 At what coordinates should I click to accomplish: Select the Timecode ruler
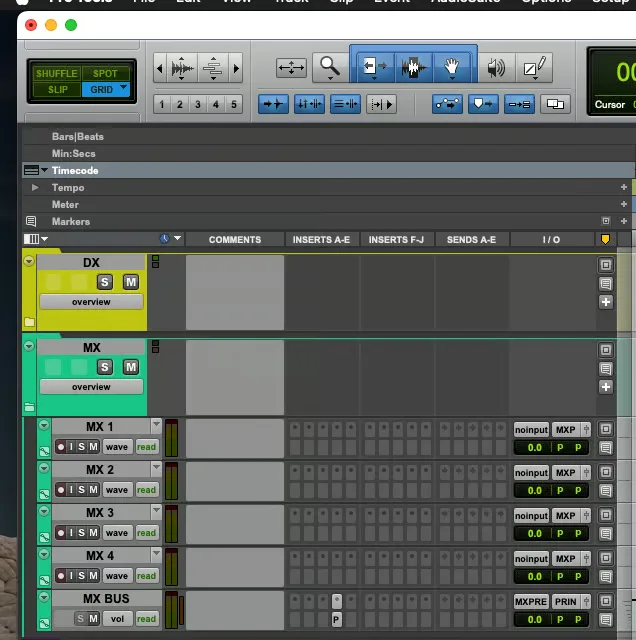coord(328,170)
